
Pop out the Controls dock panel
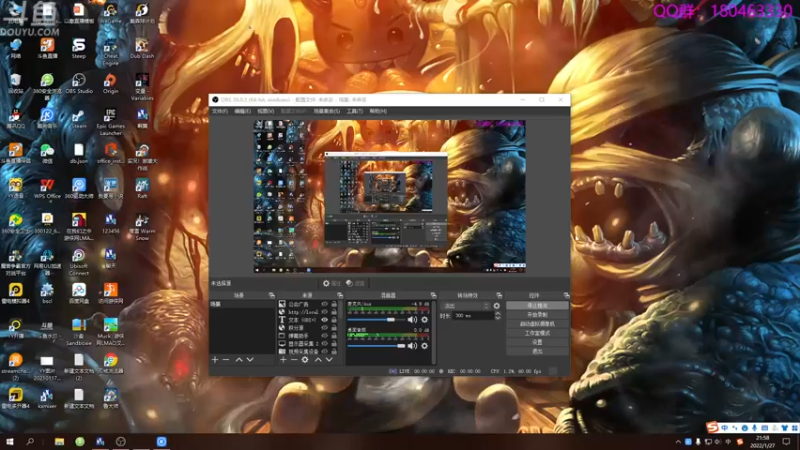click(x=566, y=295)
